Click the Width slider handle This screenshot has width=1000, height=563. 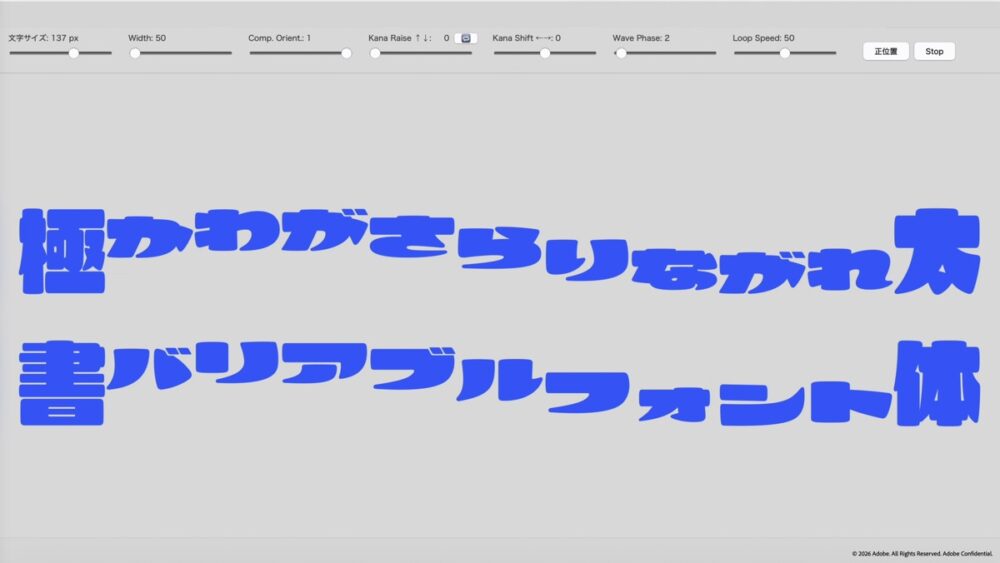tap(135, 53)
